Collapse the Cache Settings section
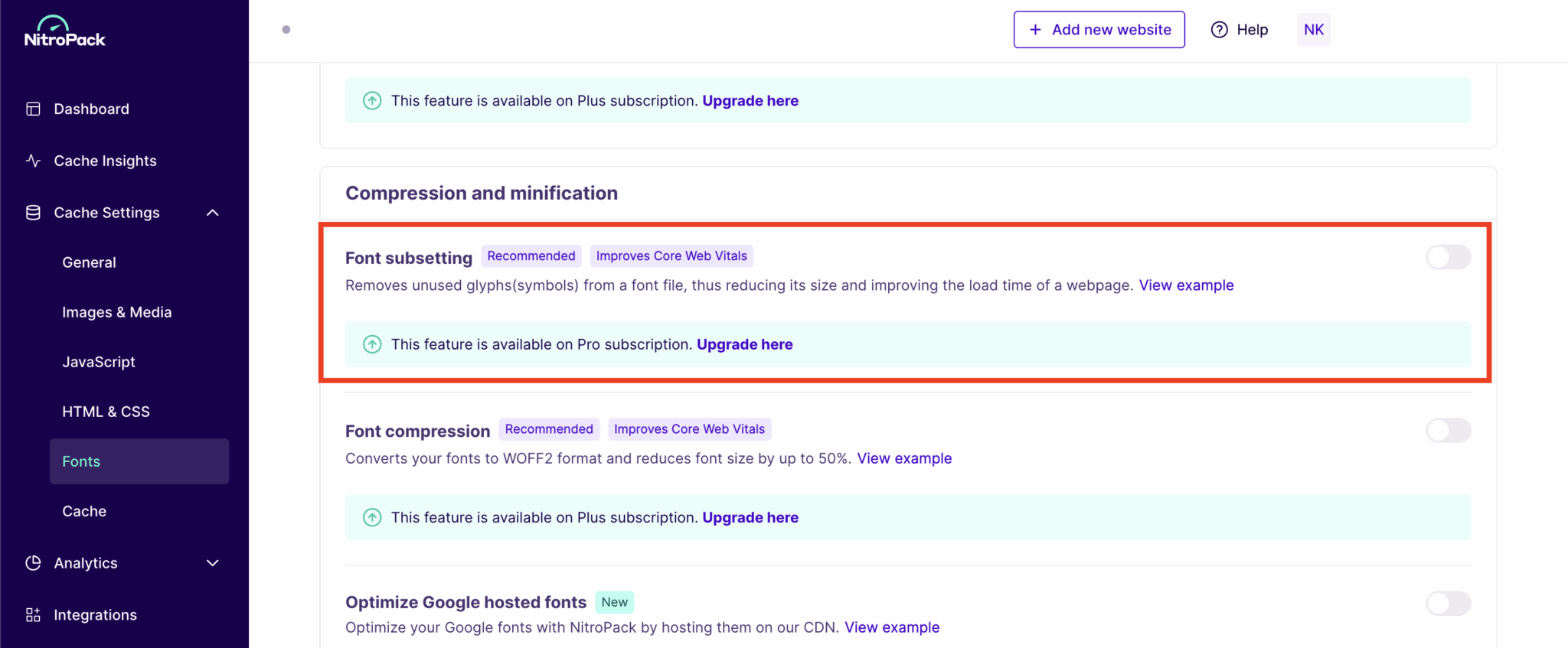The height and width of the screenshot is (648, 1568). (212, 213)
